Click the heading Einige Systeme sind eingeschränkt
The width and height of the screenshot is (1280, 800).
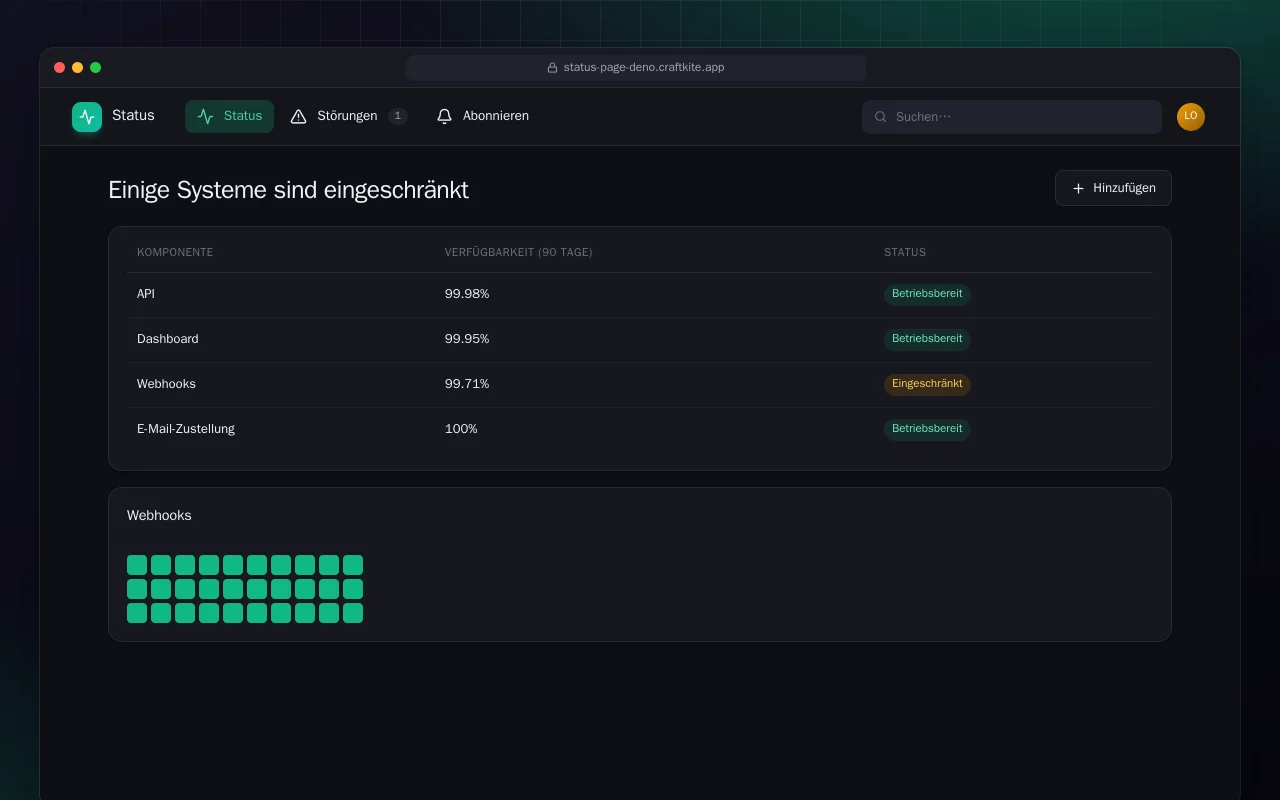(x=288, y=190)
